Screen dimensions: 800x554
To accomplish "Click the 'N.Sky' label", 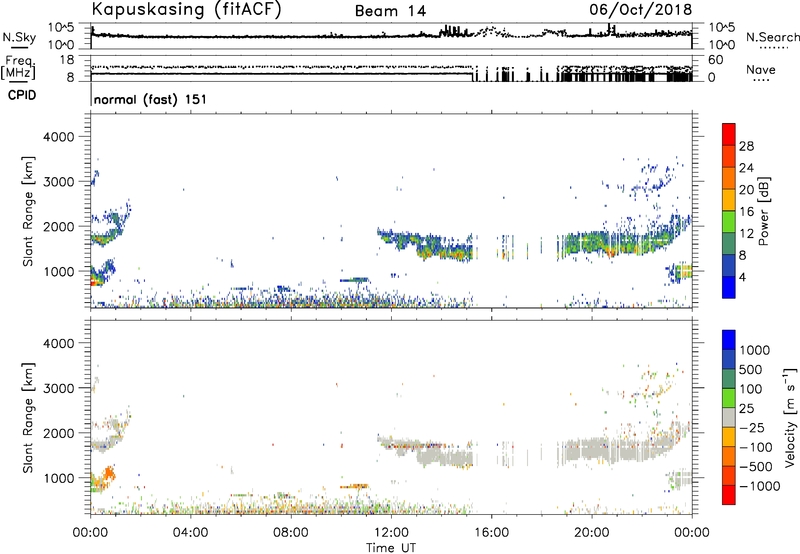I will [19, 37].
